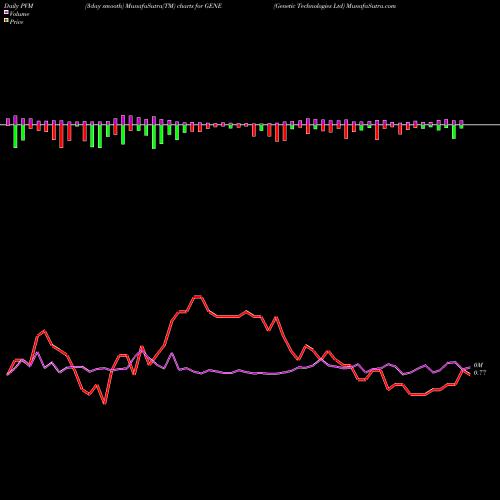Screen dimensions: 500x500
Task: Select the Price legend label
Action: pos(16,22)
